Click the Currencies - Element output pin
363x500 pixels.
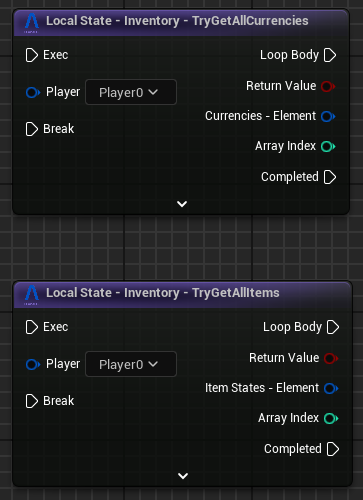tap(328, 116)
